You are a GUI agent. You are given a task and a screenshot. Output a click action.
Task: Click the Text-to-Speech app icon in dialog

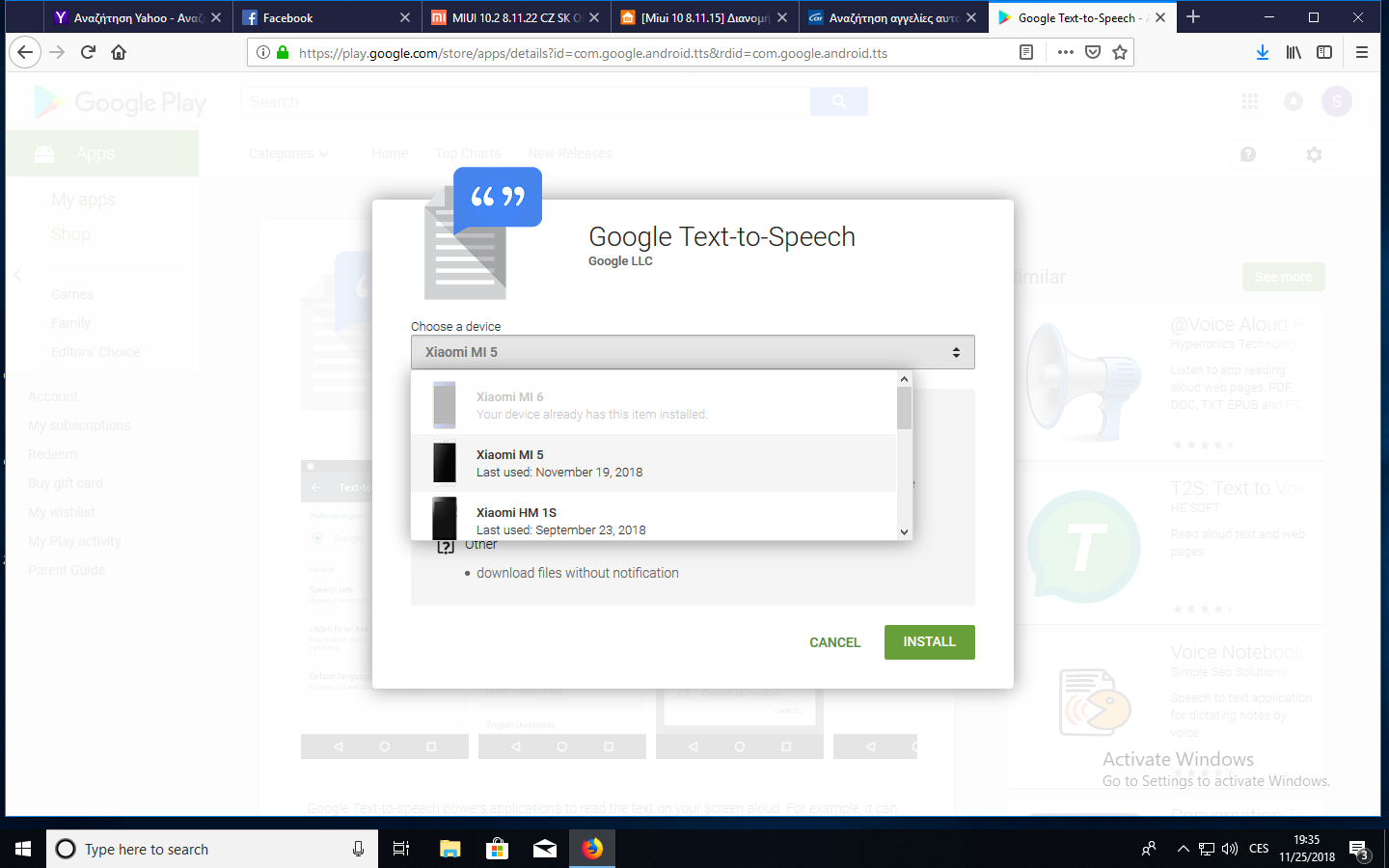click(482, 233)
